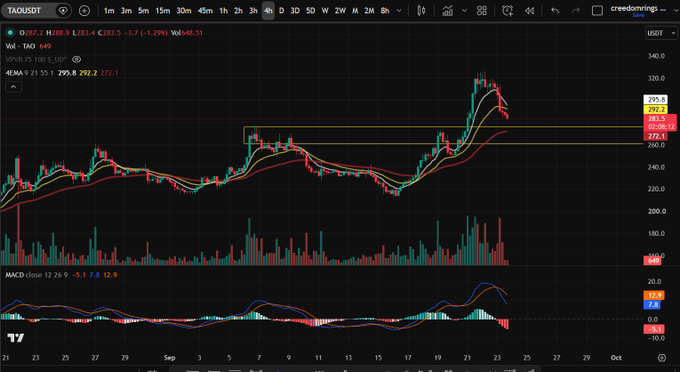Redo the last chart action
Image resolution: width=680 pixels, height=372 pixels.
(575, 11)
